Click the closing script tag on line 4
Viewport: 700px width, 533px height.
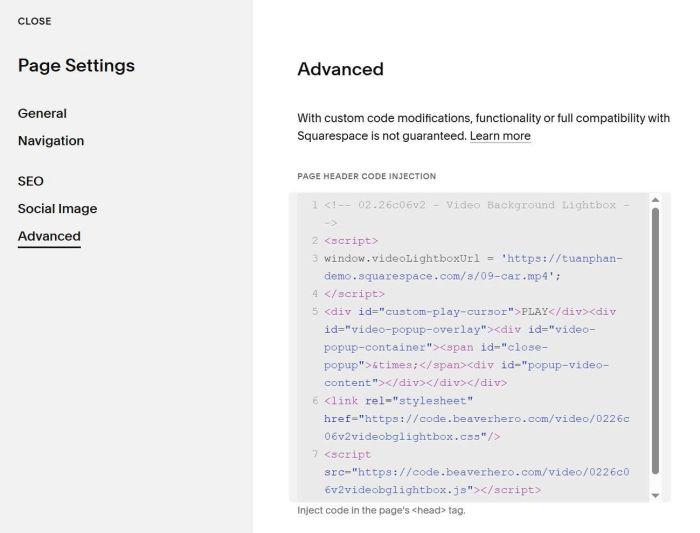(x=354, y=294)
